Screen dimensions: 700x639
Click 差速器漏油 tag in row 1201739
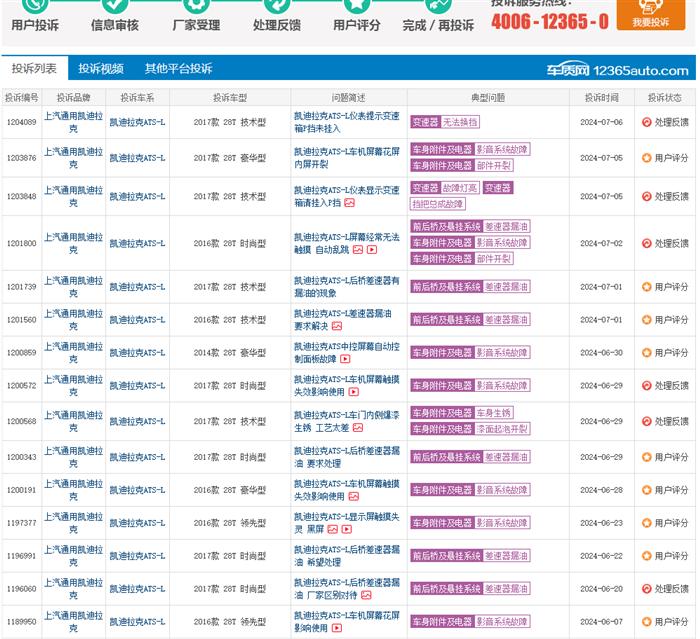[506, 287]
